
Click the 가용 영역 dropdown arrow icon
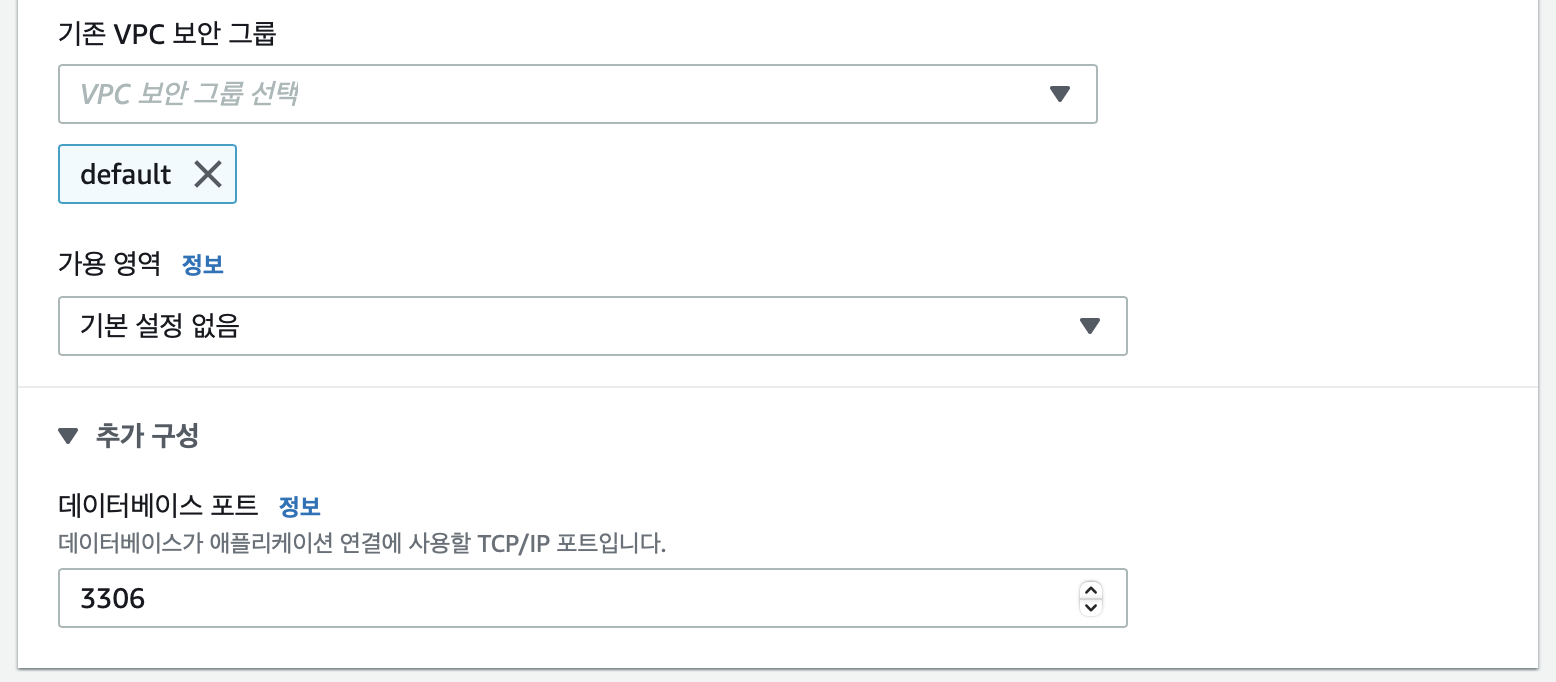(x=1091, y=326)
